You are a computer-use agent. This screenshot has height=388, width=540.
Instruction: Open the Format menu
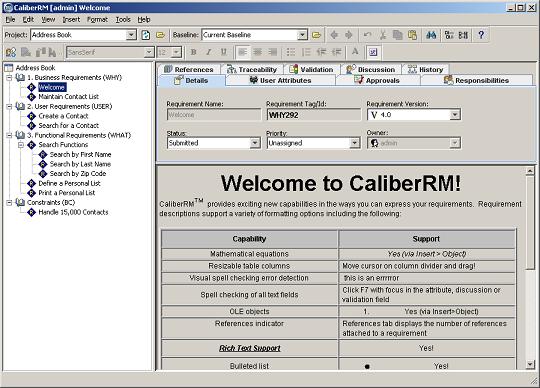(x=97, y=20)
